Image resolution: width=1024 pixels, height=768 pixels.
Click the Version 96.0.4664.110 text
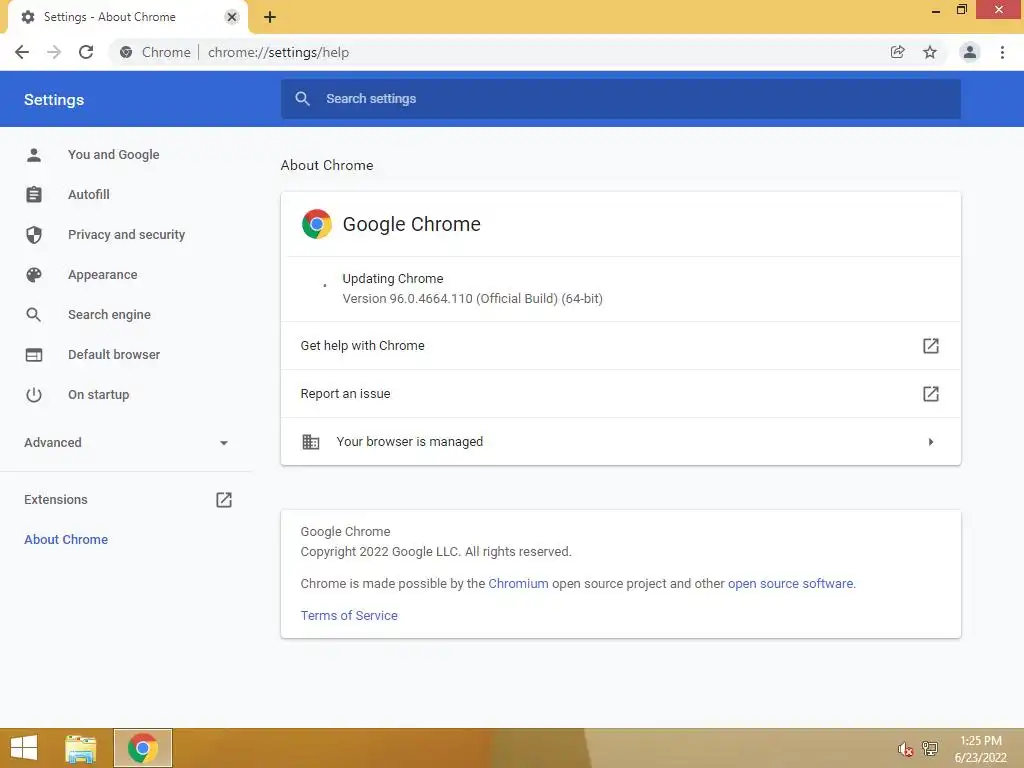(472, 299)
